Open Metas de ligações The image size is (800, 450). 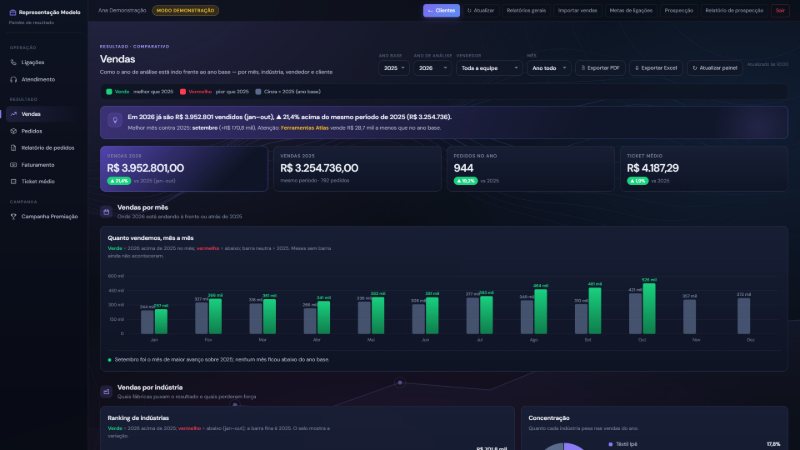click(631, 11)
